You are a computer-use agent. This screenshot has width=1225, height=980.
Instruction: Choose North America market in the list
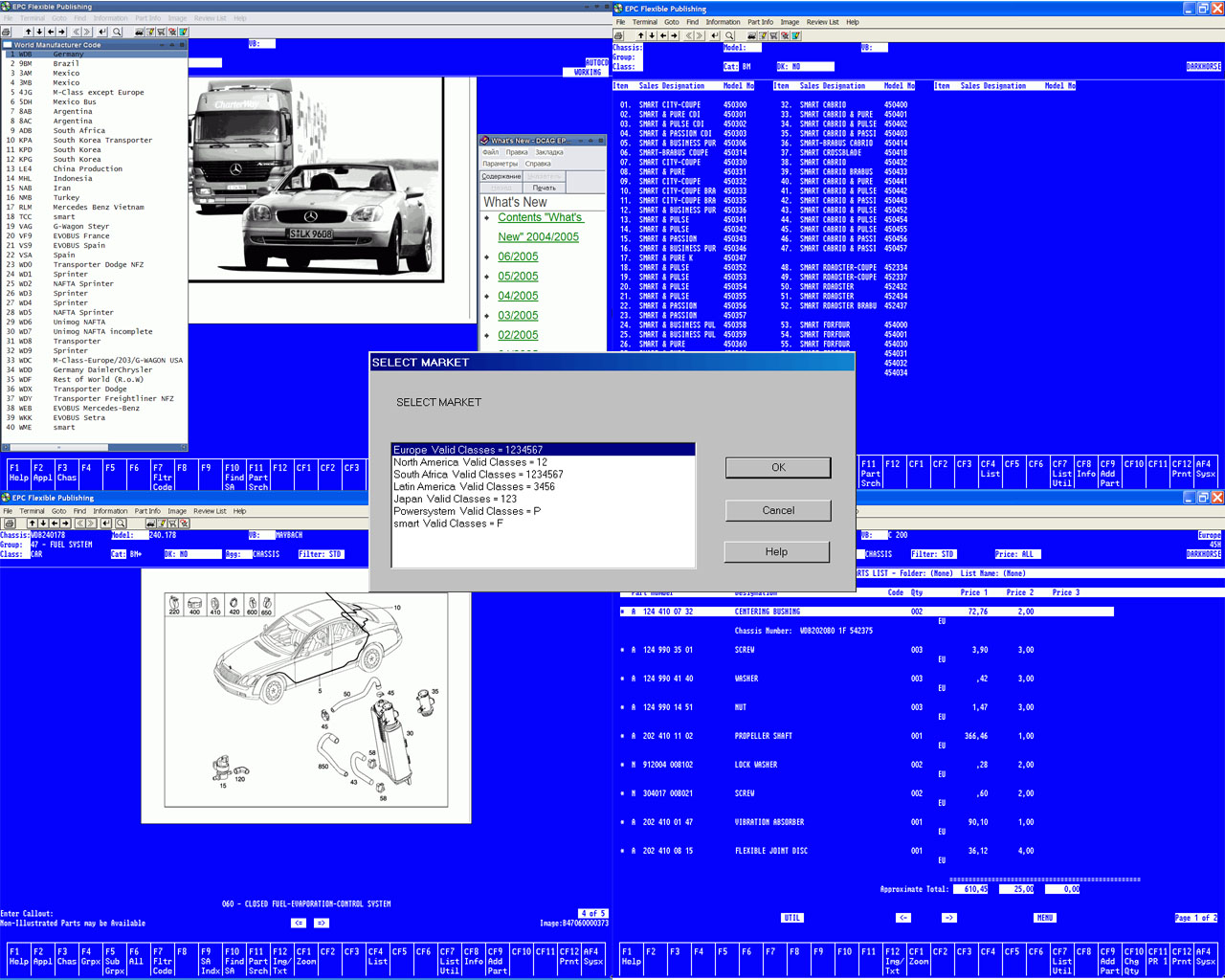coord(470,462)
